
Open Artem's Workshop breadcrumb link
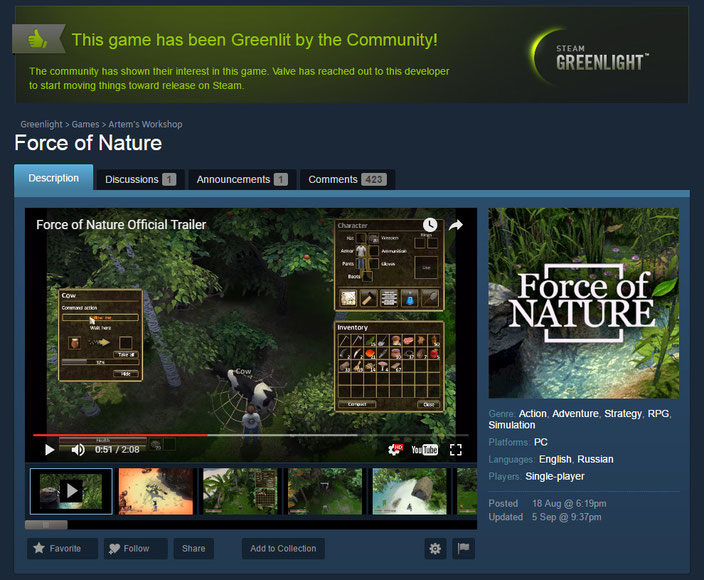click(145, 124)
